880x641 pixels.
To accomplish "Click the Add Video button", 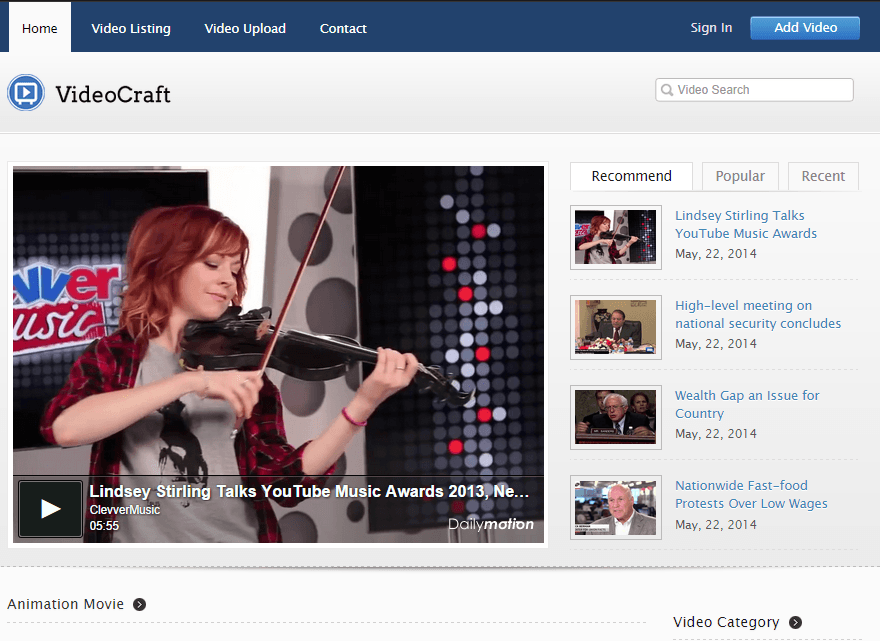I will (805, 28).
